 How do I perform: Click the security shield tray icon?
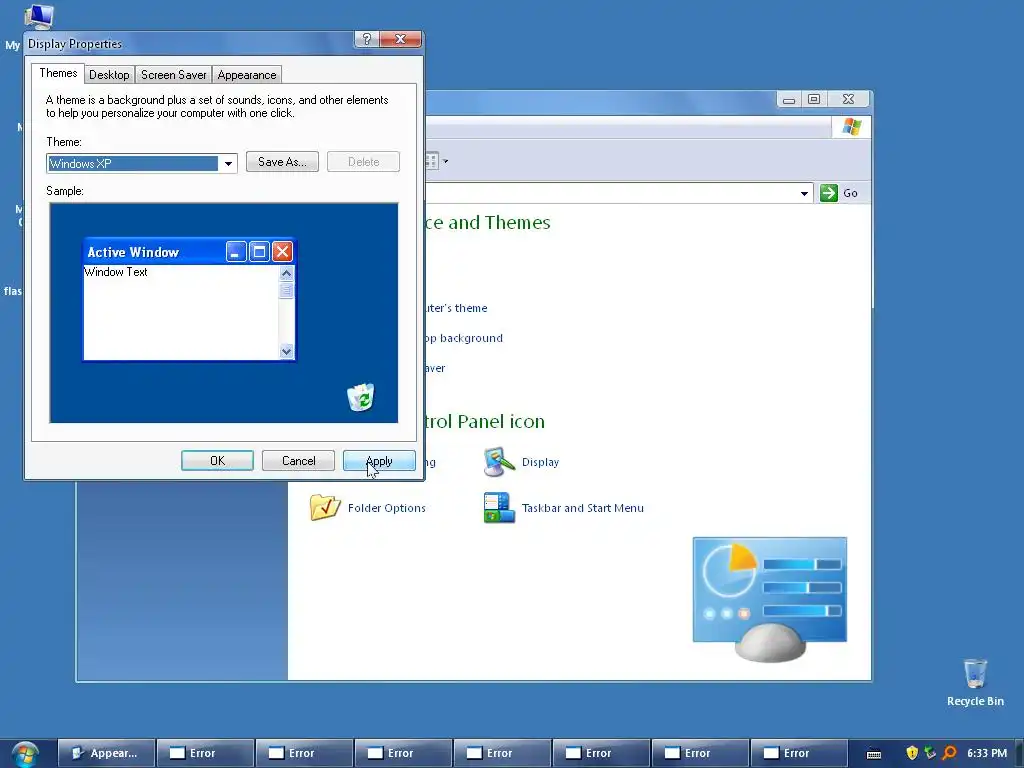(912, 753)
